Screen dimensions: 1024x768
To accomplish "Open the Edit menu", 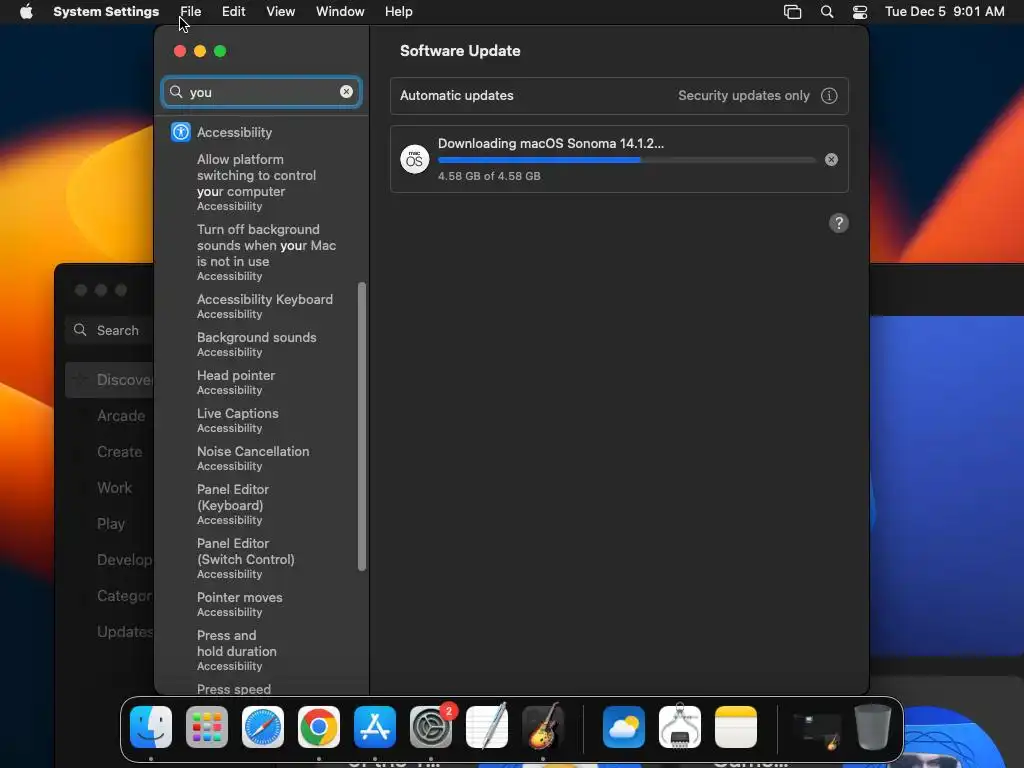I will click(233, 12).
